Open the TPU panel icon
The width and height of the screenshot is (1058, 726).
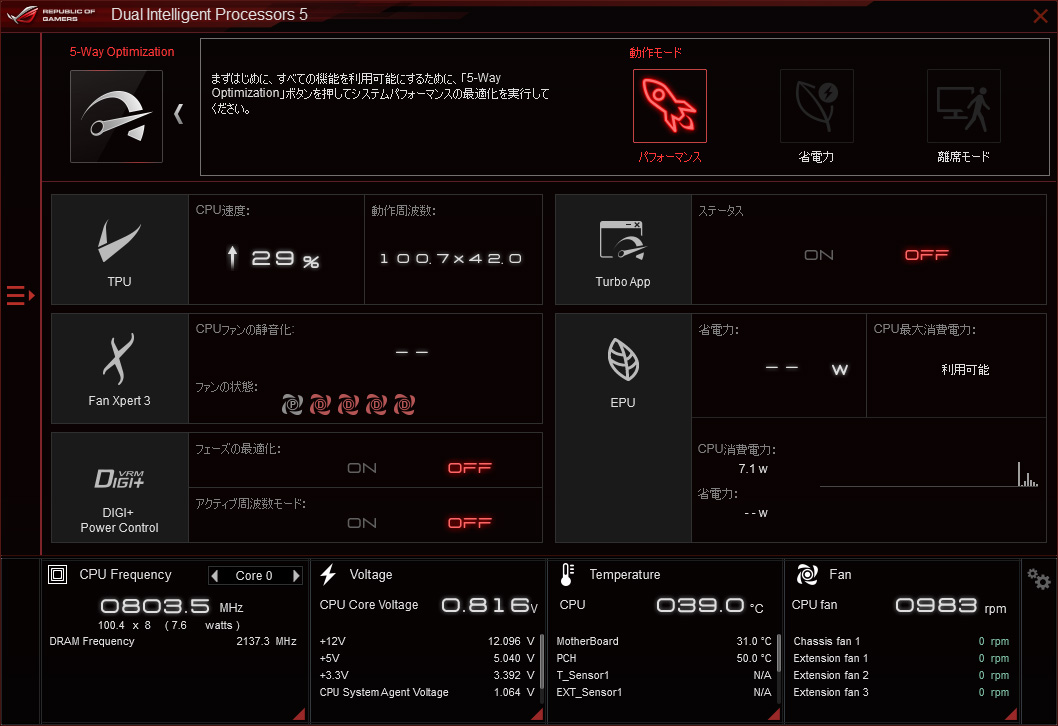tap(119, 242)
